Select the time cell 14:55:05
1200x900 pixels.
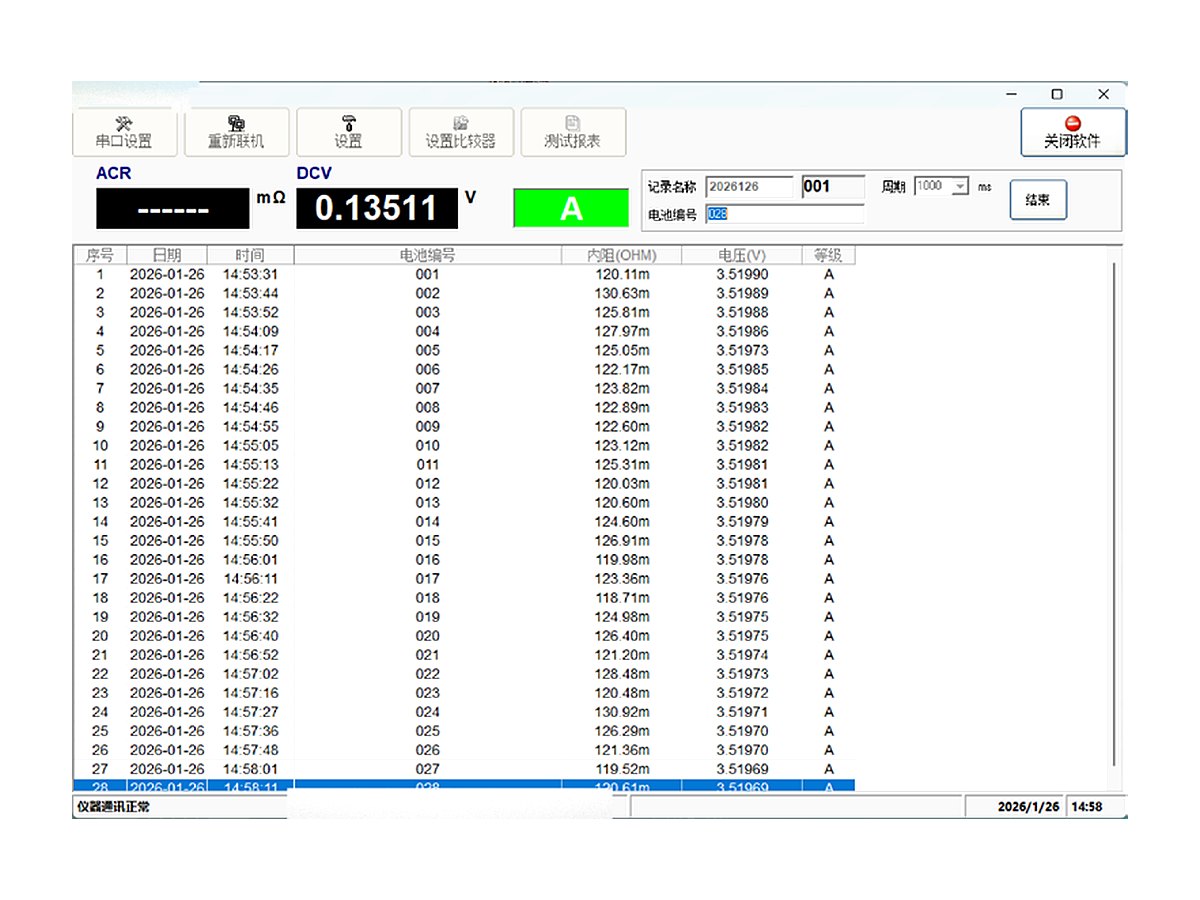(250, 445)
